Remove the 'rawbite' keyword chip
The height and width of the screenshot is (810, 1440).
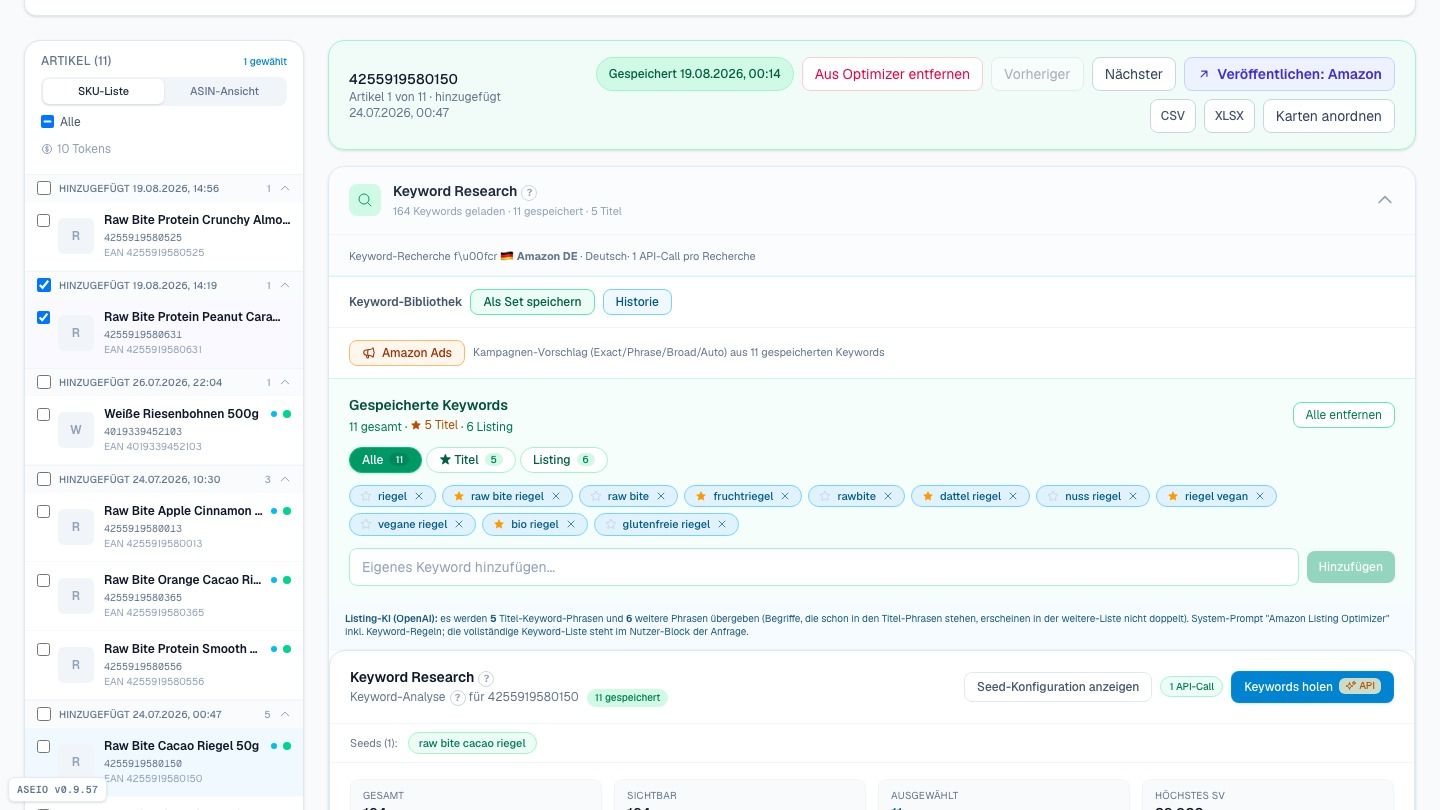pyautogui.click(x=888, y=496)
